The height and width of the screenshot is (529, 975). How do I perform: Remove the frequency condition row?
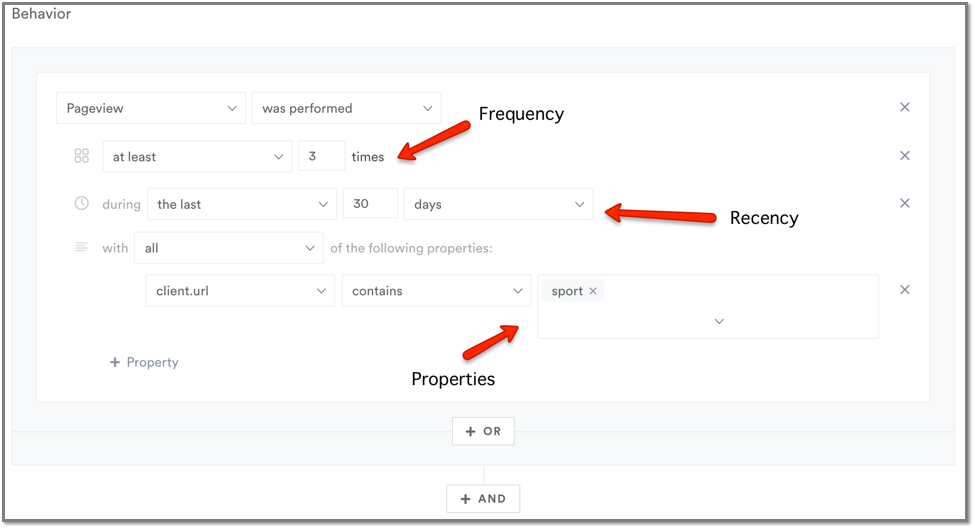coord(905,155)
